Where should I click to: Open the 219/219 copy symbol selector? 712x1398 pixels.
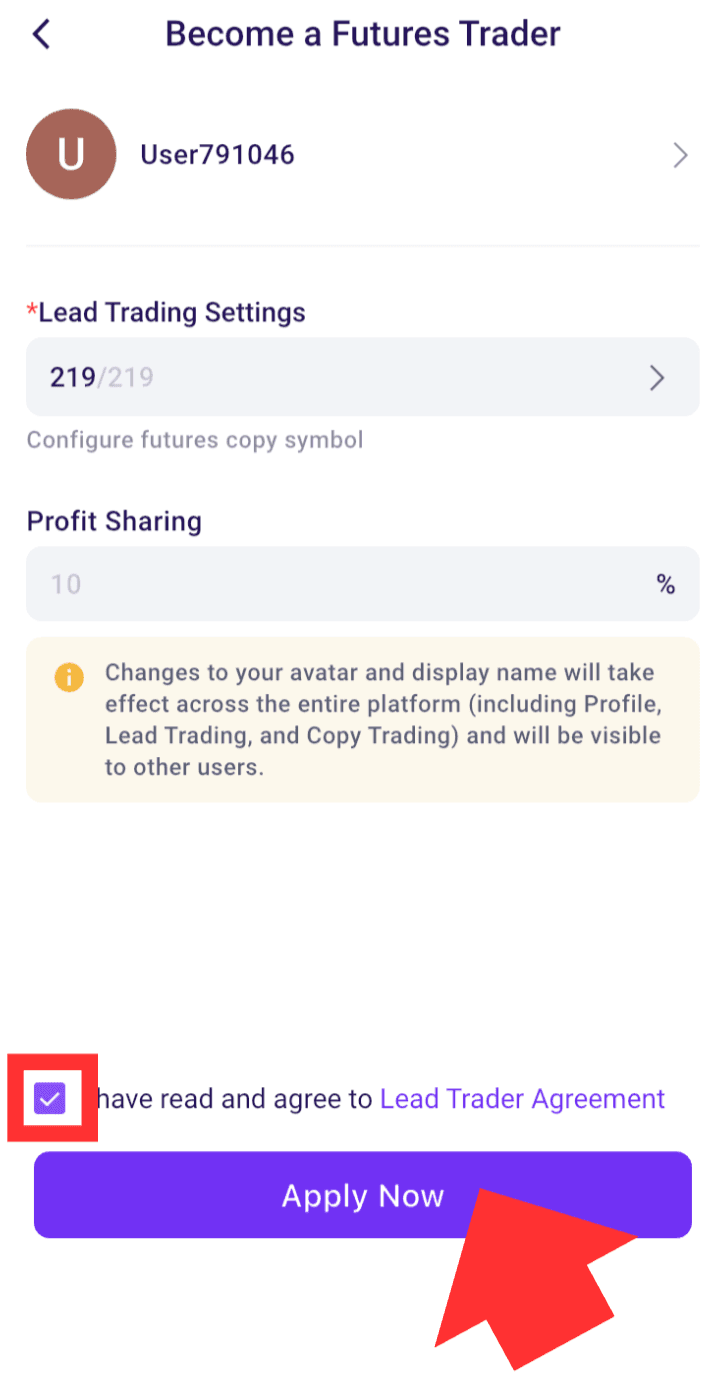[x=362, y=377]
